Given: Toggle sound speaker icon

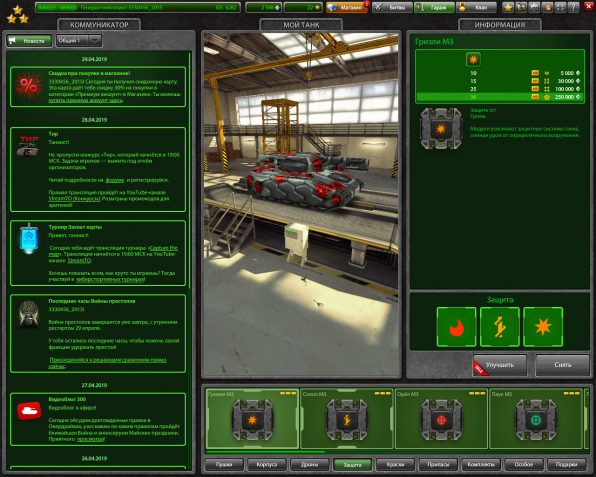Looking at the screenshot, I should pos(547,7).
